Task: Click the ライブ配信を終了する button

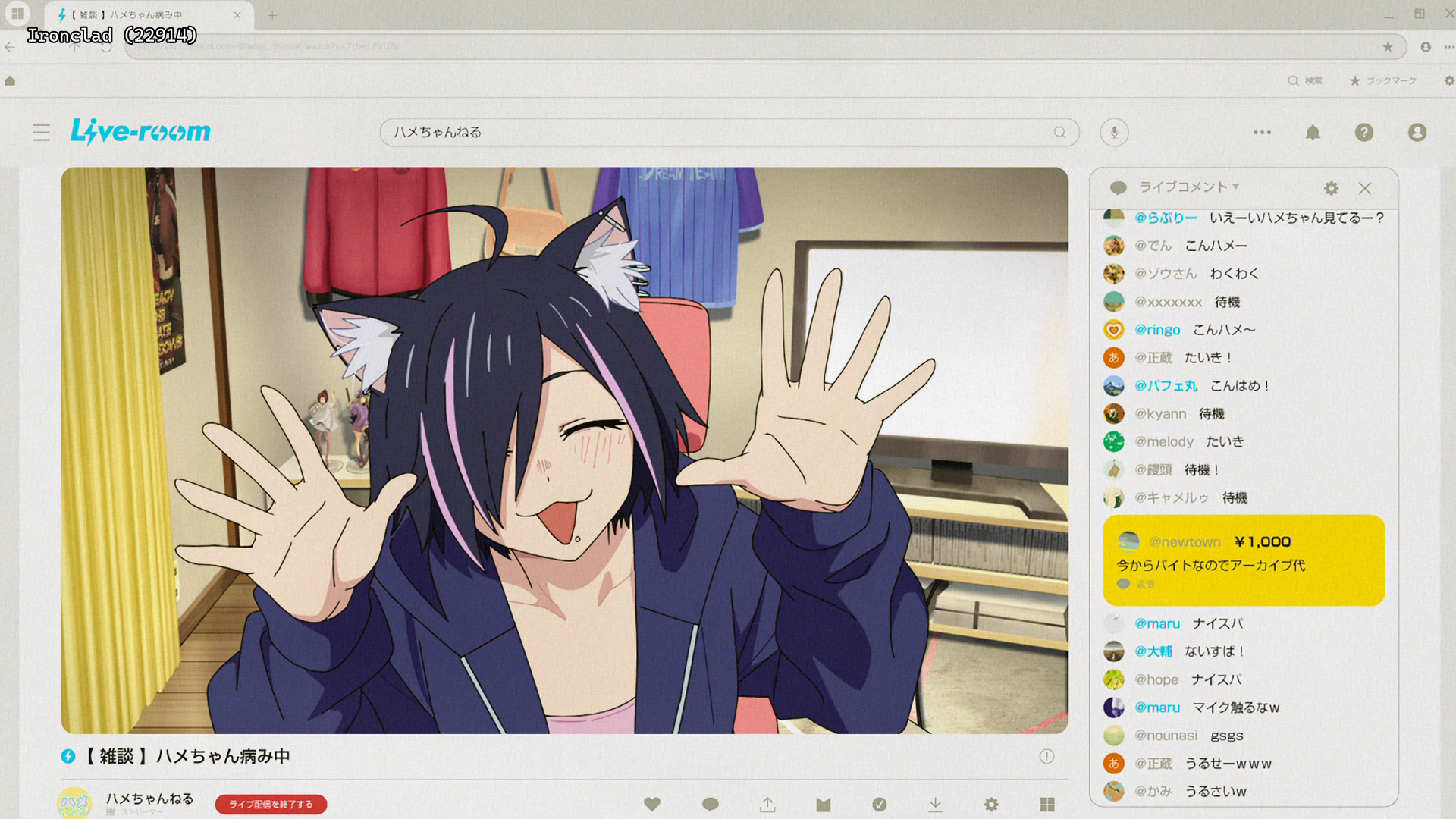Action: (x=271, y=805)
